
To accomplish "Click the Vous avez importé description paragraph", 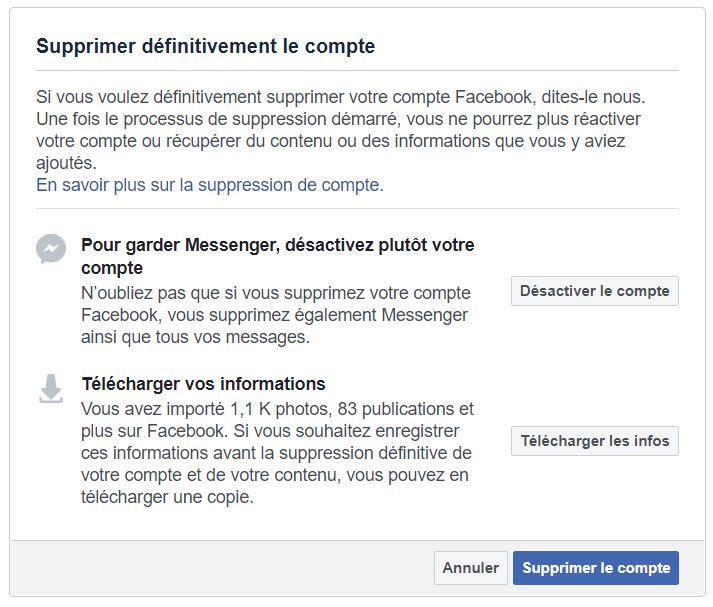I will pyautogui.click(x=277, y=453).
